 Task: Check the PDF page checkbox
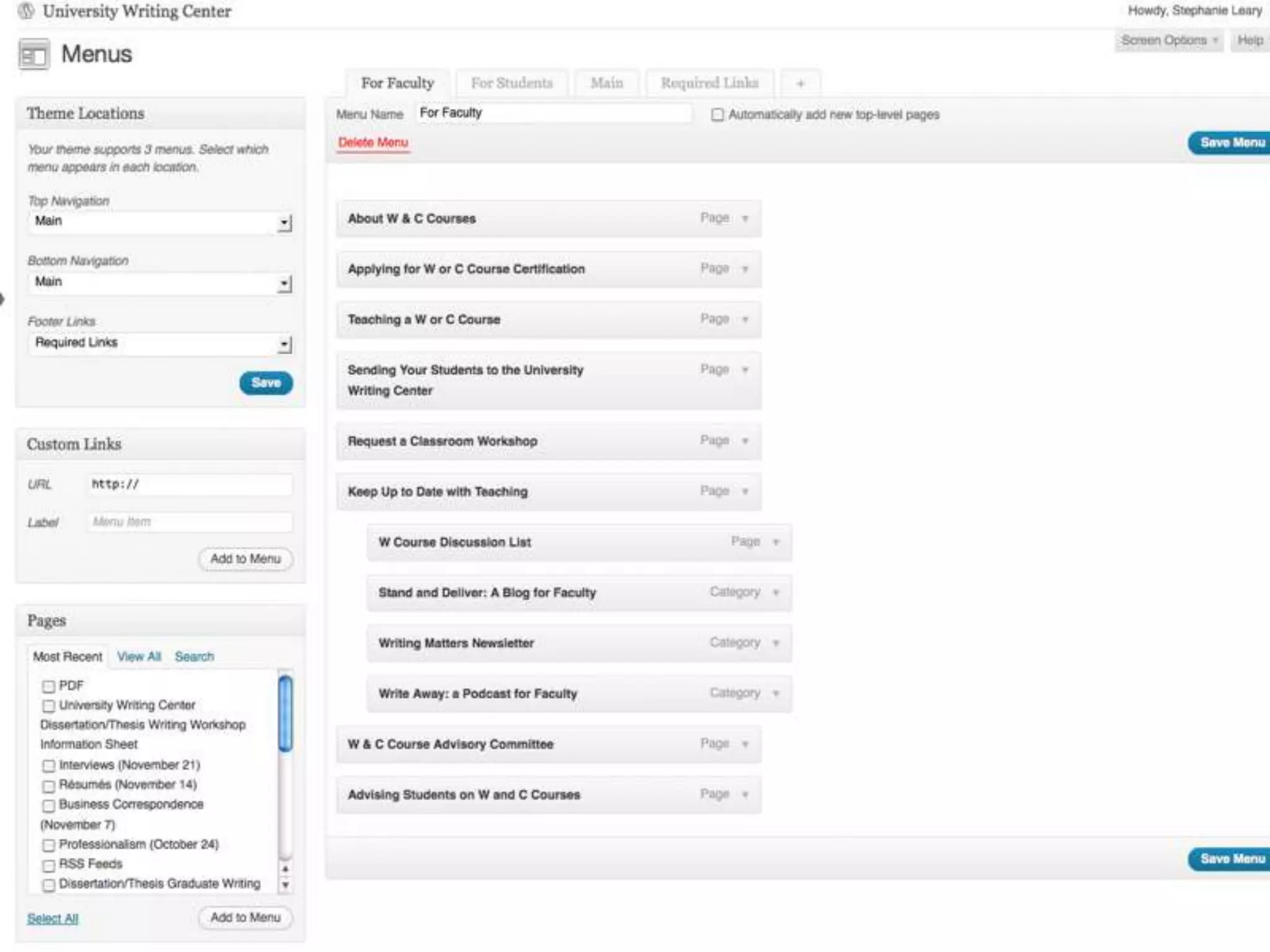point(48,686)
